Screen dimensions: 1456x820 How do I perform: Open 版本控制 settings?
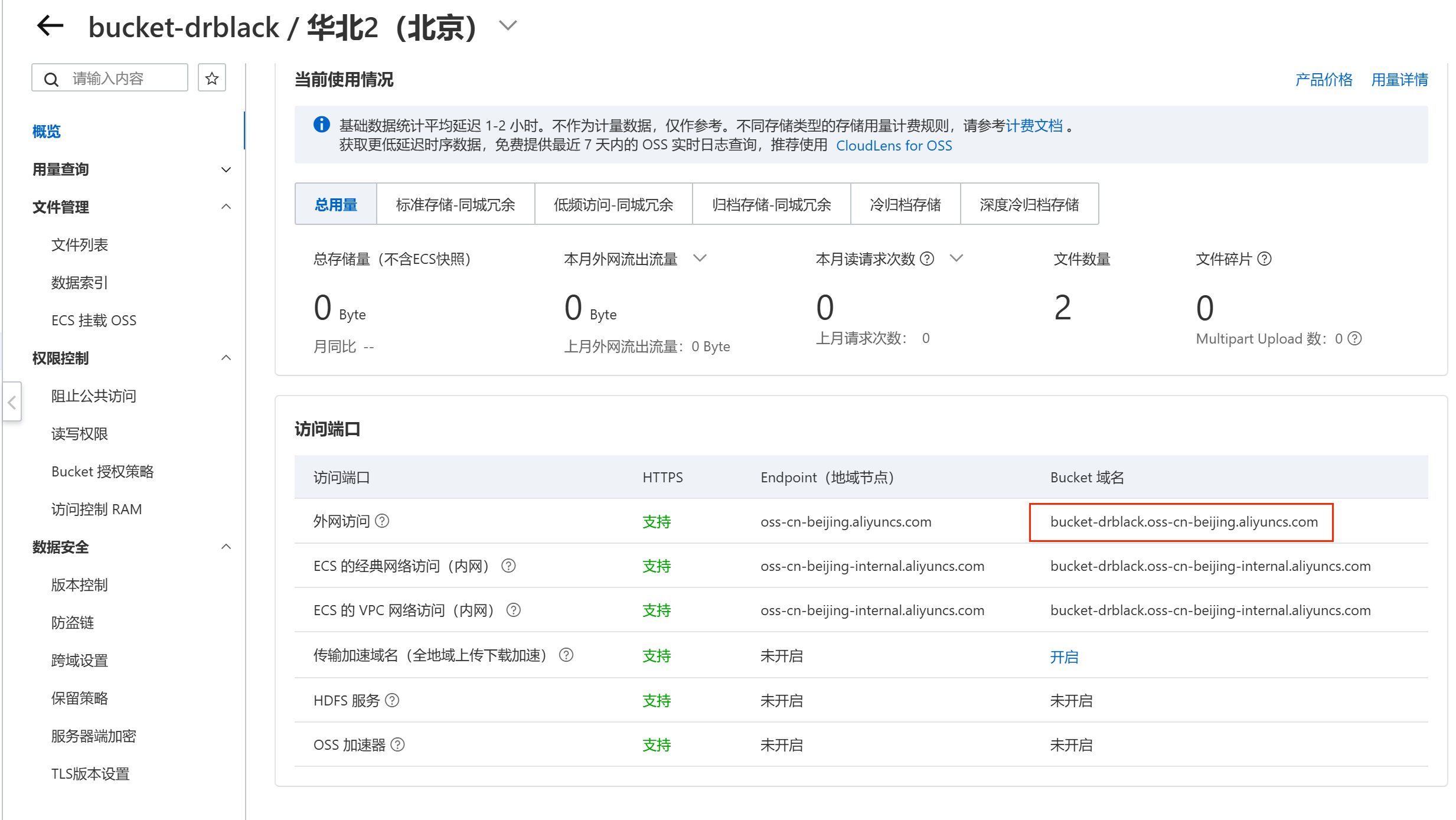tap(80, 585)
